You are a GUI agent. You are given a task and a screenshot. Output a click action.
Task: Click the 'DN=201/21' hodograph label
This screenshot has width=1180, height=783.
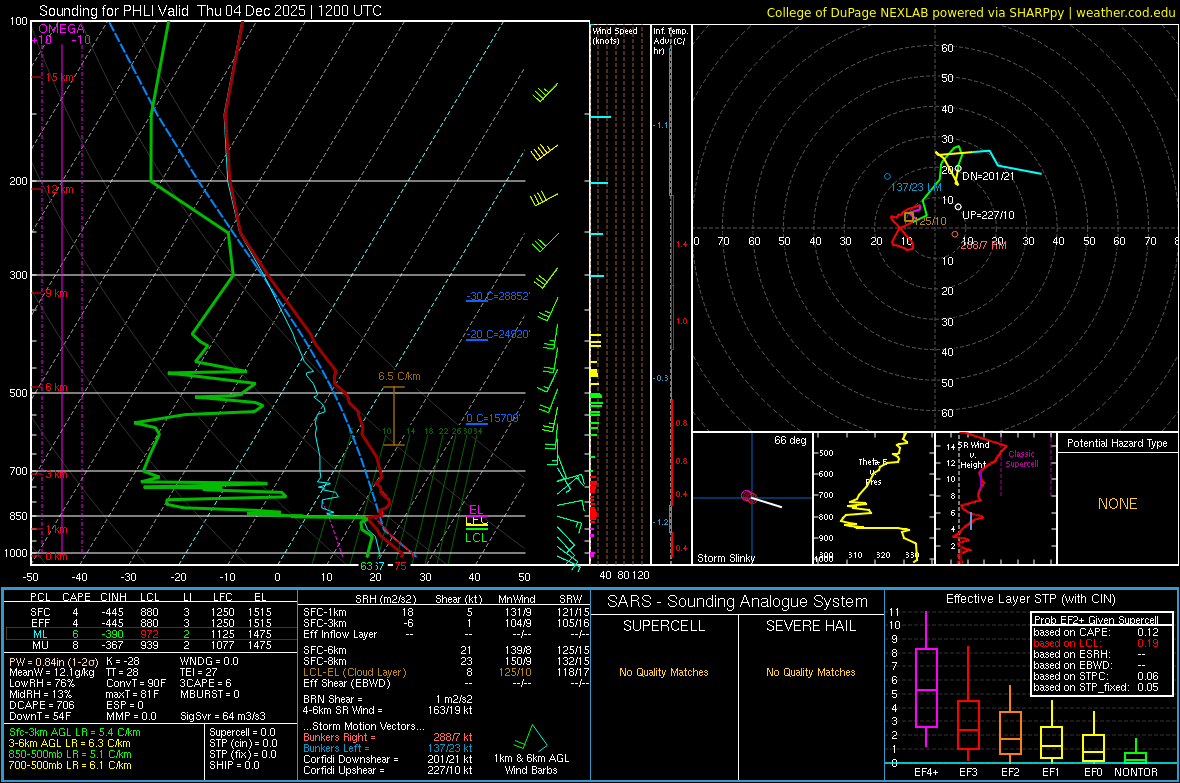[988, 176]
